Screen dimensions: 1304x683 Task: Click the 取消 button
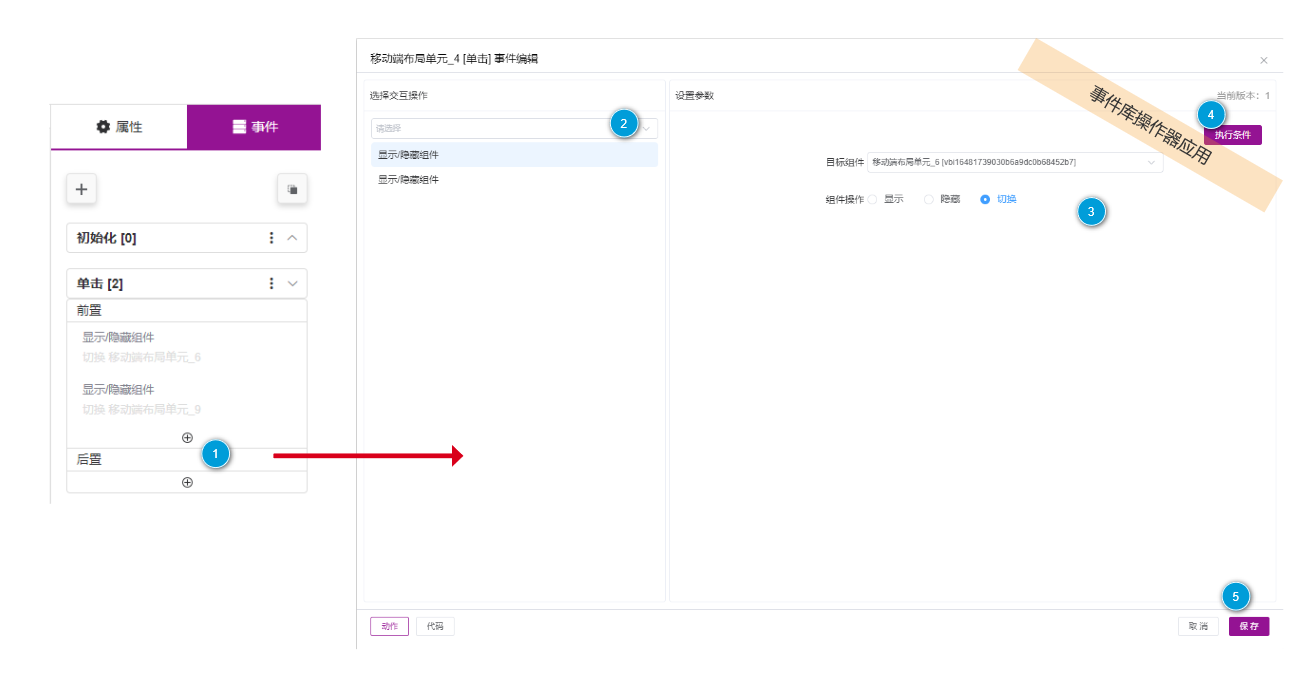pos(1198,626)
